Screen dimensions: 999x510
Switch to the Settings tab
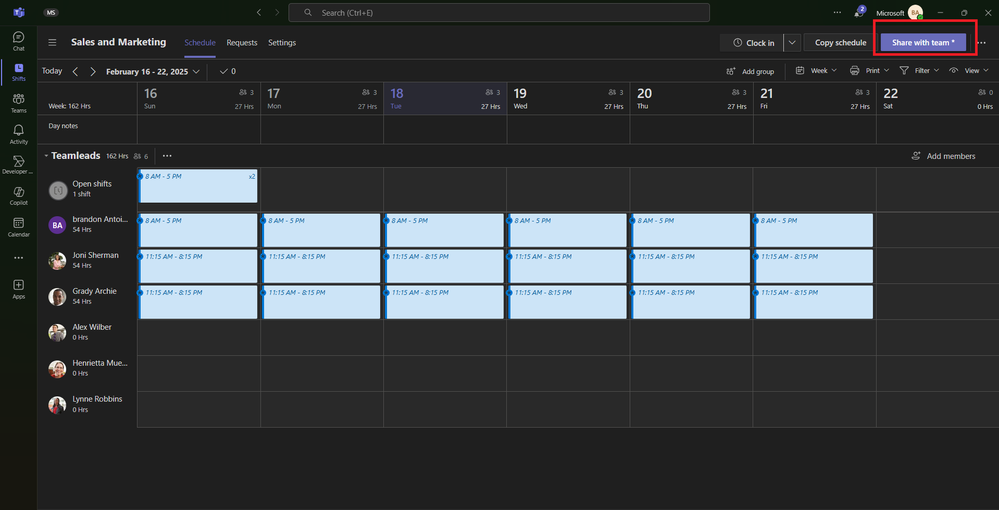pos(282,43)
